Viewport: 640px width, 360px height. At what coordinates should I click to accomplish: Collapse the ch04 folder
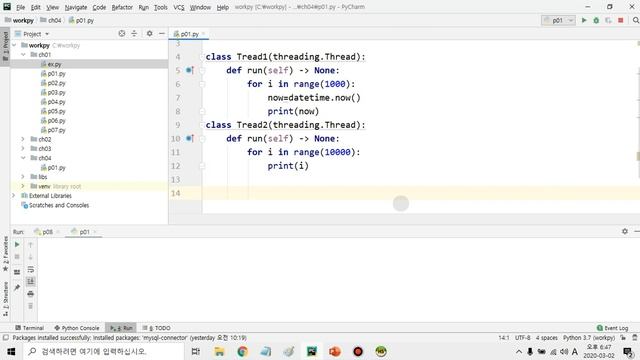point(23,158)
